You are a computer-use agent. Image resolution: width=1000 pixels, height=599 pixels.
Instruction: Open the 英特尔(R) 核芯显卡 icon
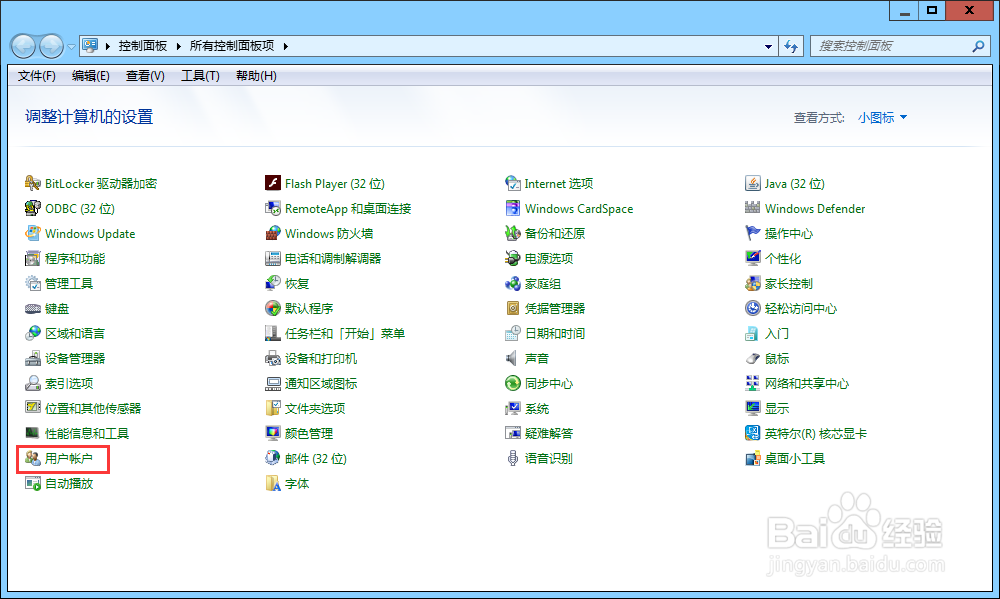coord(753,434)
